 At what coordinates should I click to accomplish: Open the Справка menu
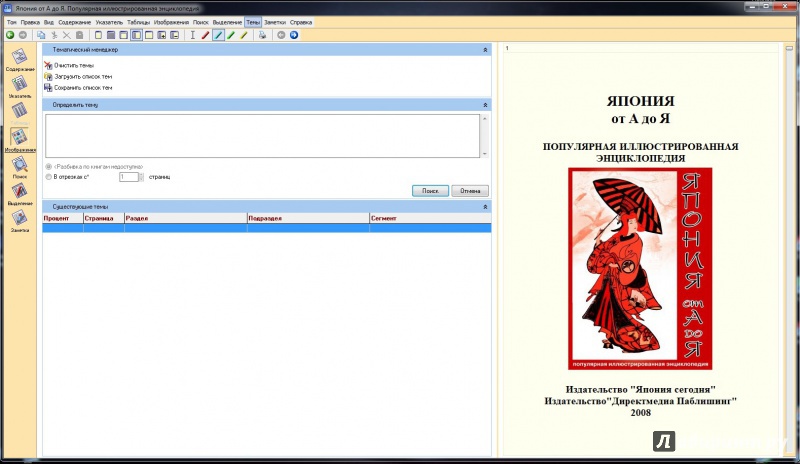tap(301, 22)
